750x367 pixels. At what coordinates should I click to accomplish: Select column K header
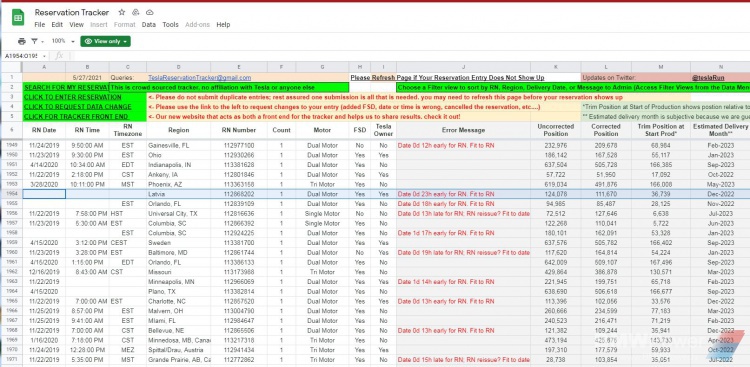[x=555, y=67]
